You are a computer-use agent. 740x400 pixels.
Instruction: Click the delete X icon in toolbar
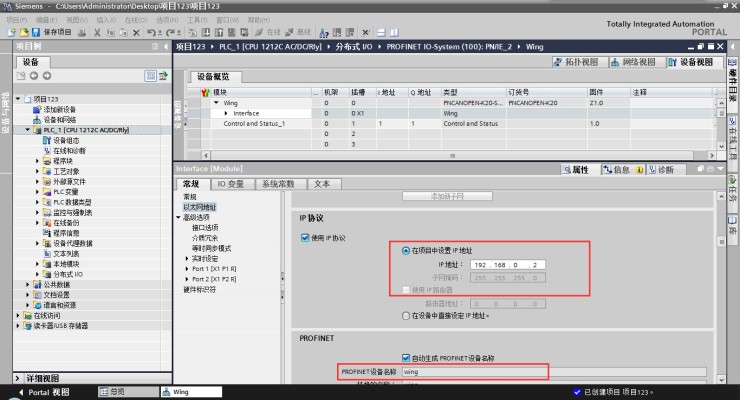(x=134, y=32)
